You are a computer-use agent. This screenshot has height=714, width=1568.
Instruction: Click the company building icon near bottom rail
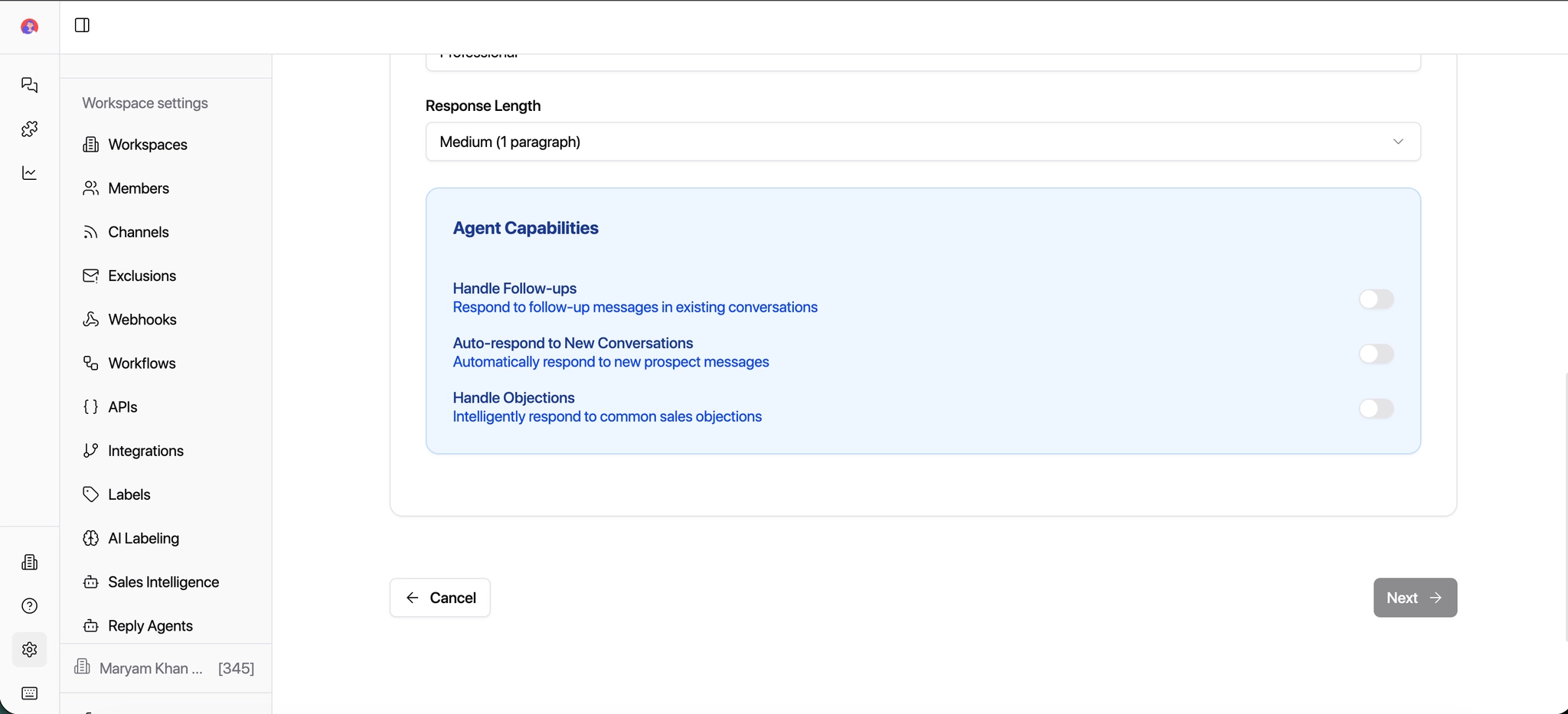[x=29, y=562]
